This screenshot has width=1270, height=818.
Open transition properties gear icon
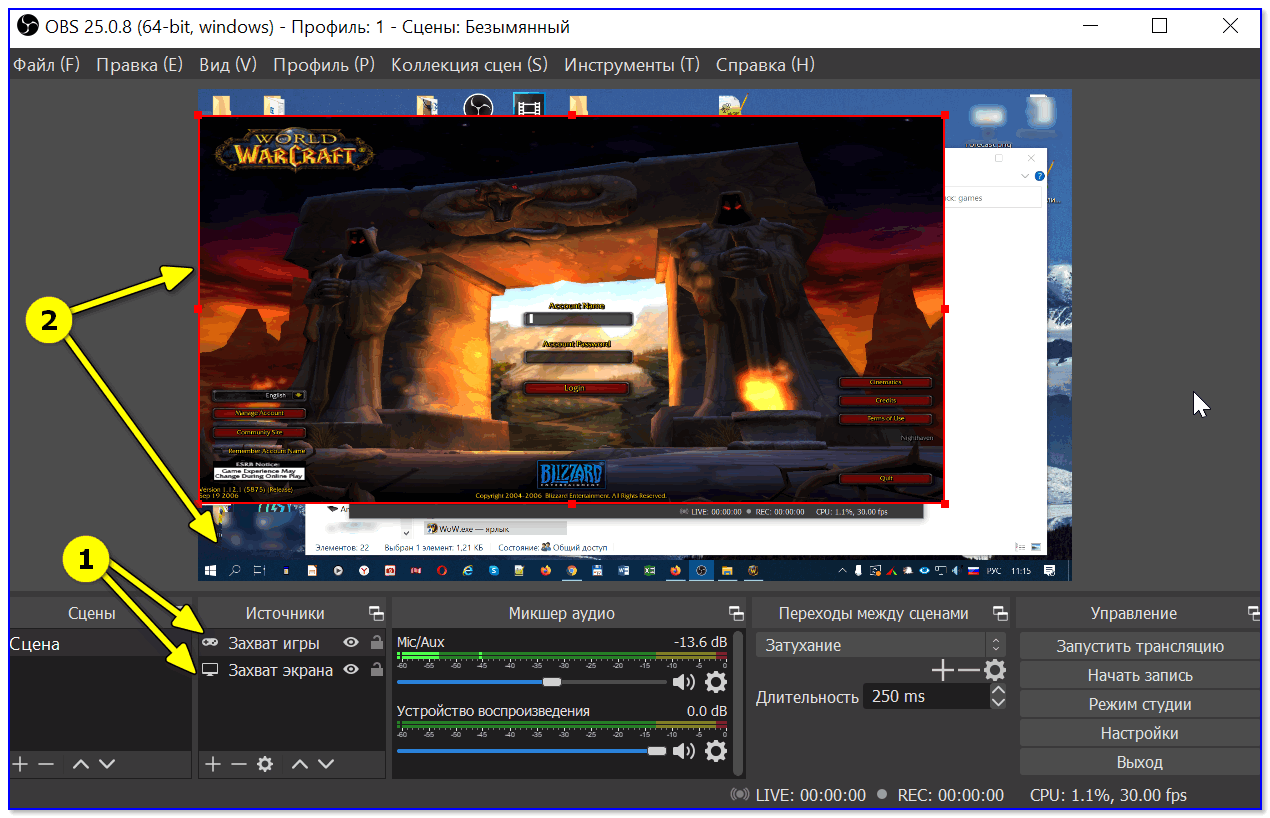995,670
